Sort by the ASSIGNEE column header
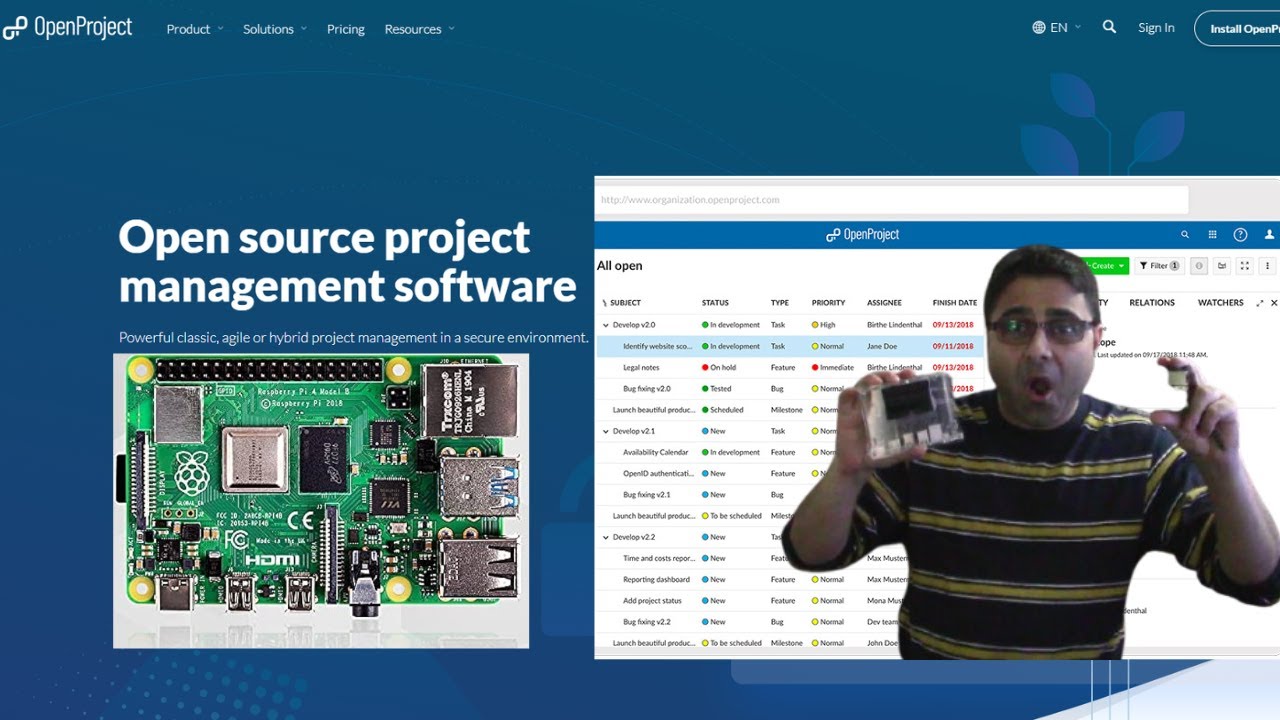The image size is (1280, 720). point(884,303)
